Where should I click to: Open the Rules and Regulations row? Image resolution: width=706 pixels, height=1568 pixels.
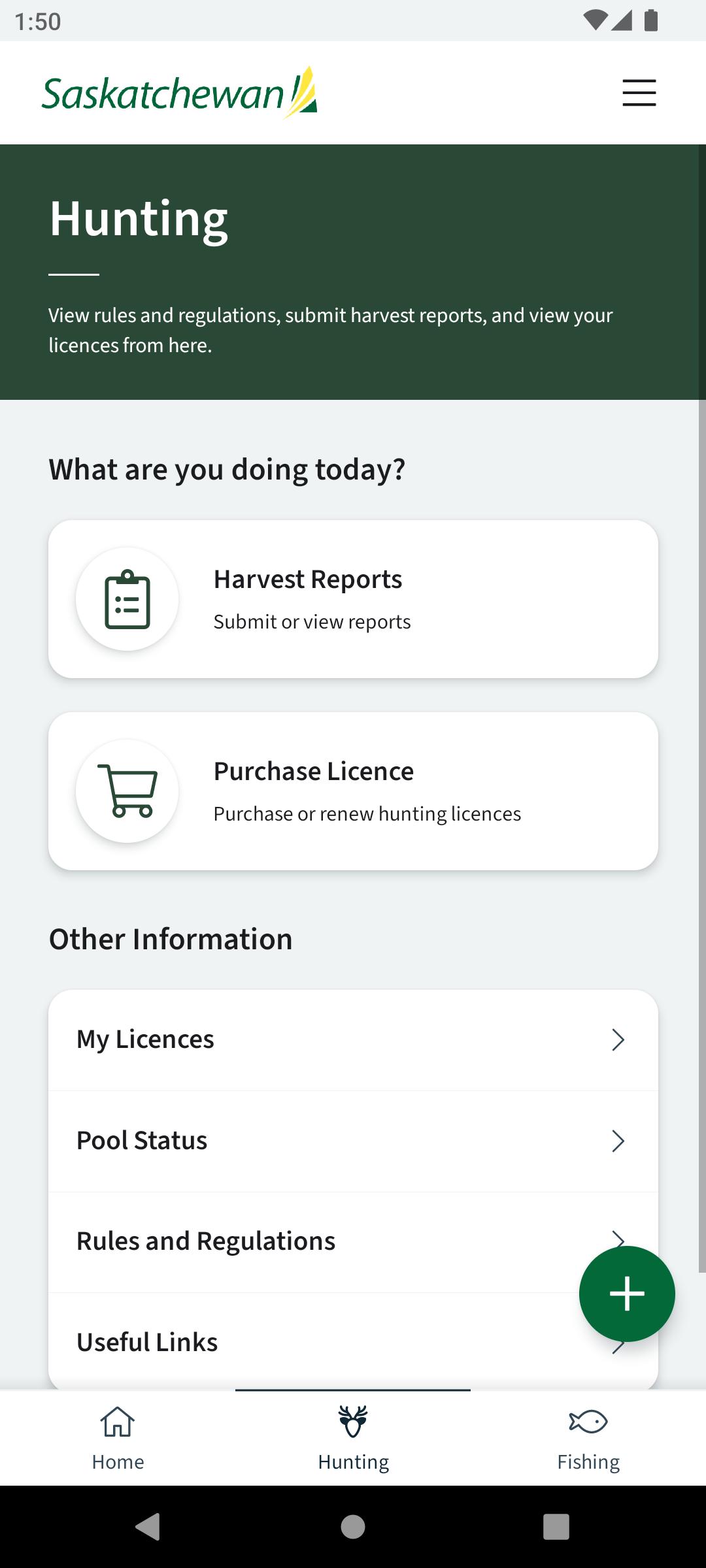click(353, 1242)
